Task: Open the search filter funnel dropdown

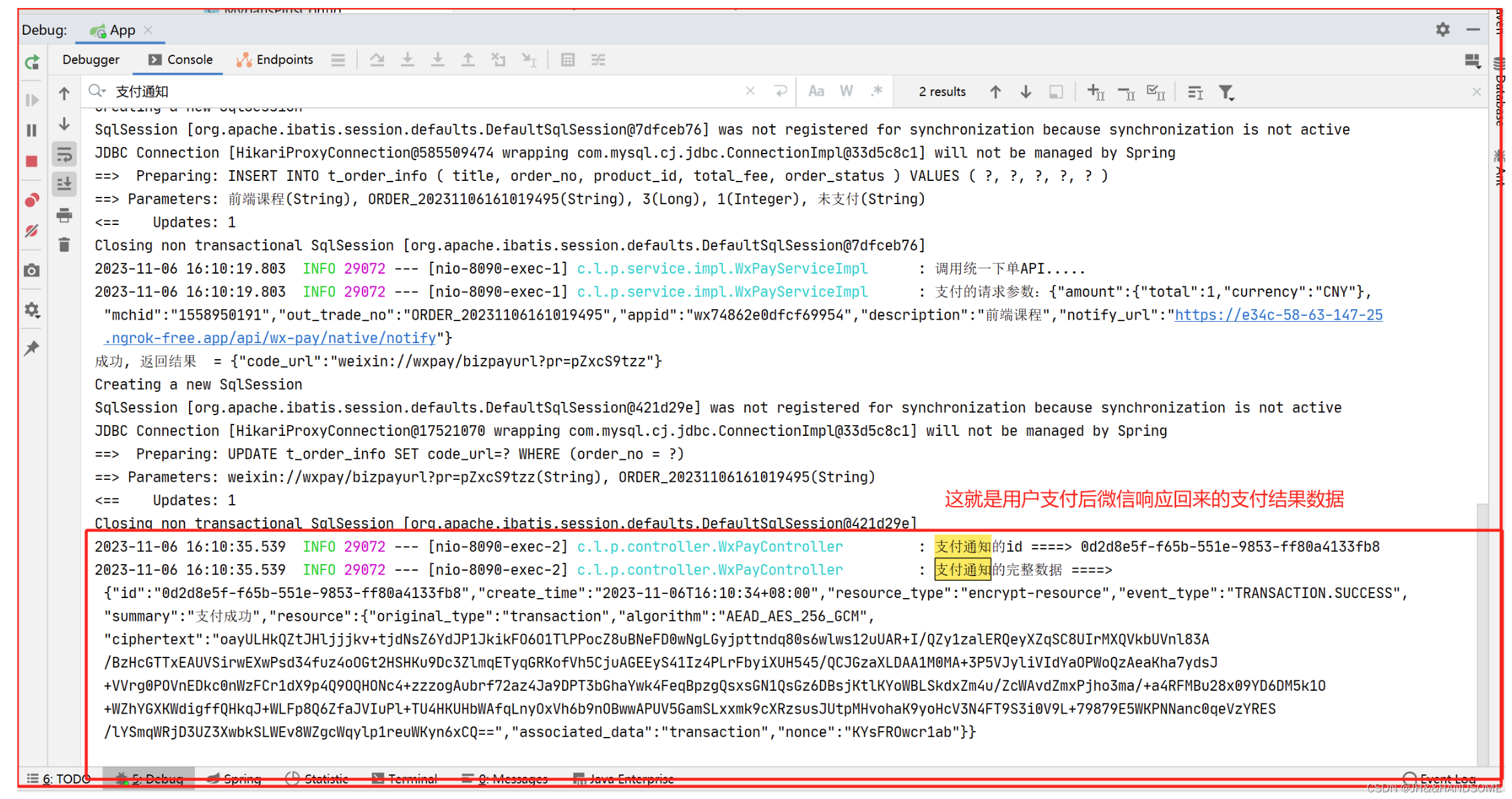Action: 1226,92
